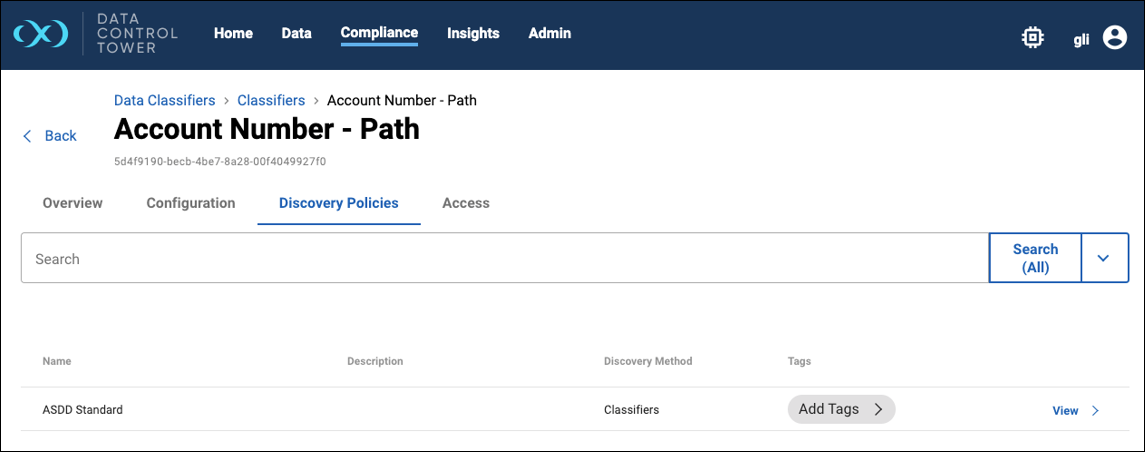Go to the Home menu
The height and width of the screenshot is (452, 1145).
coord(233,33)
